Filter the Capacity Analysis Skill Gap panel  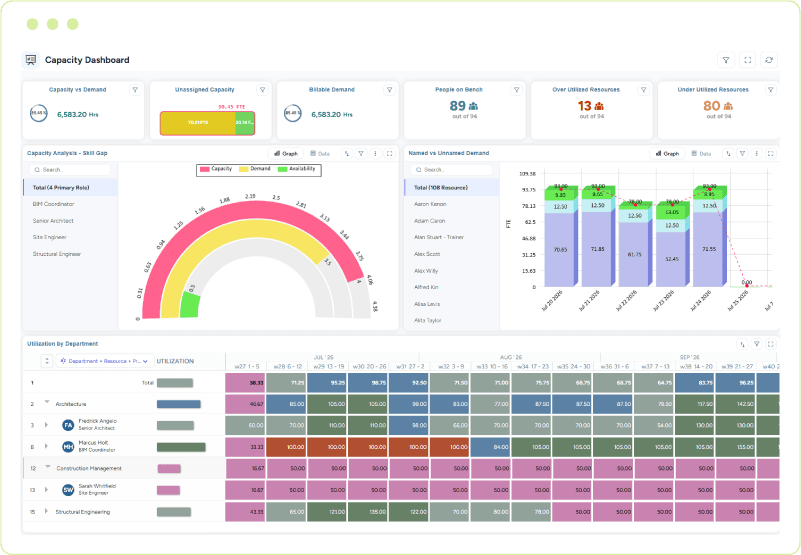pos(361,153)
